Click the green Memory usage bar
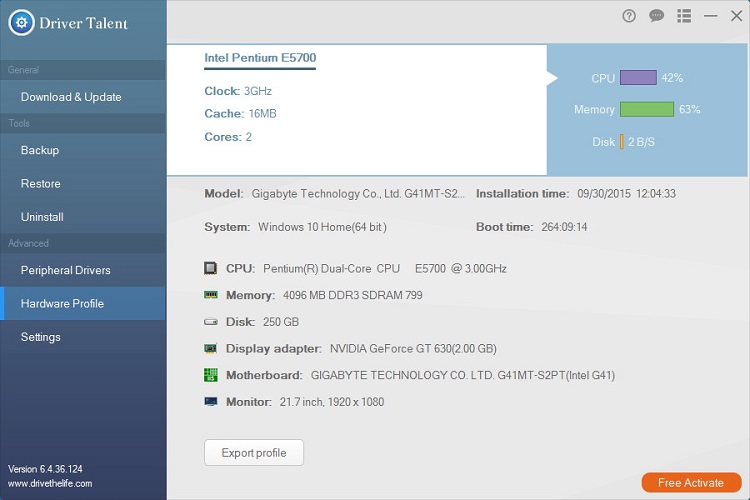 click(647, 109)
